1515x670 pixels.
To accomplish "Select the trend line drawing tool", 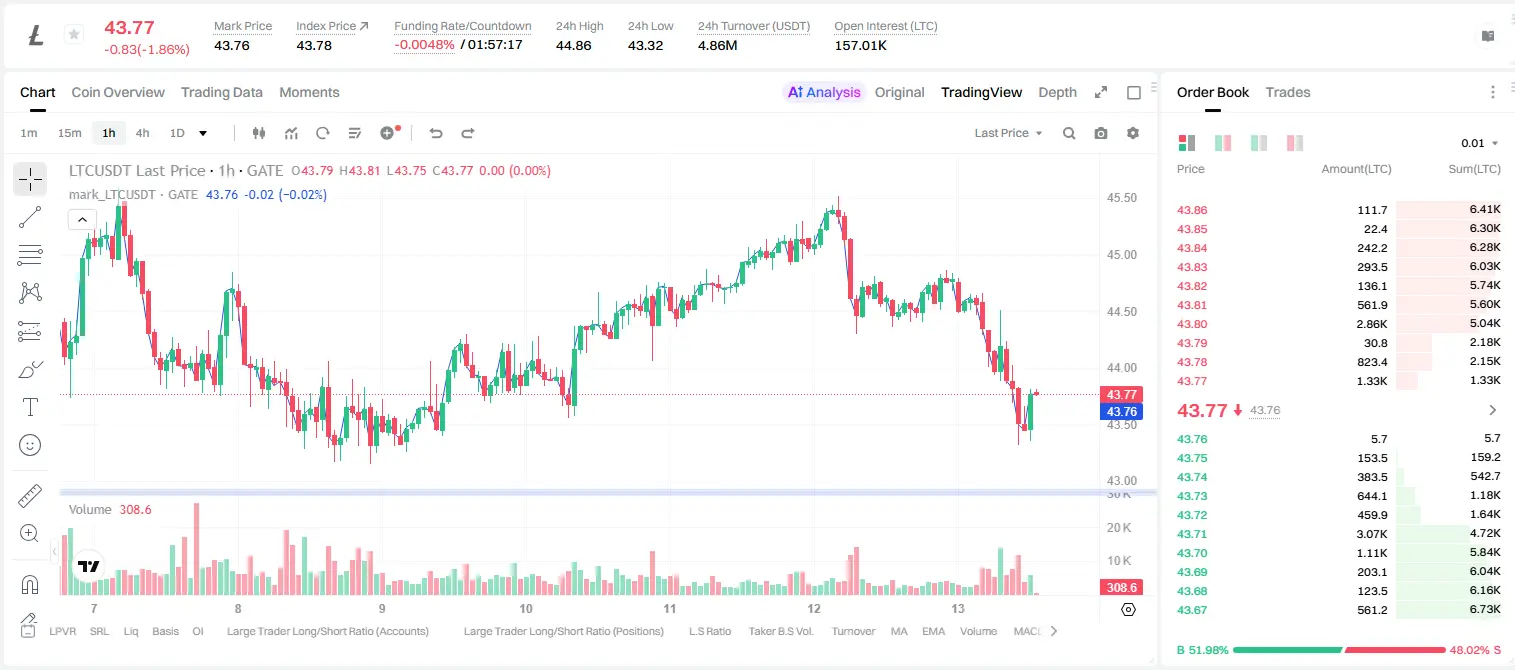I will [30, 217].
